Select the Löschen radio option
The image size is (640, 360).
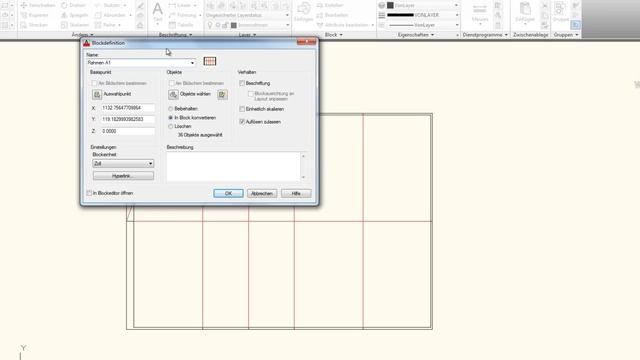tap(171, 127)
